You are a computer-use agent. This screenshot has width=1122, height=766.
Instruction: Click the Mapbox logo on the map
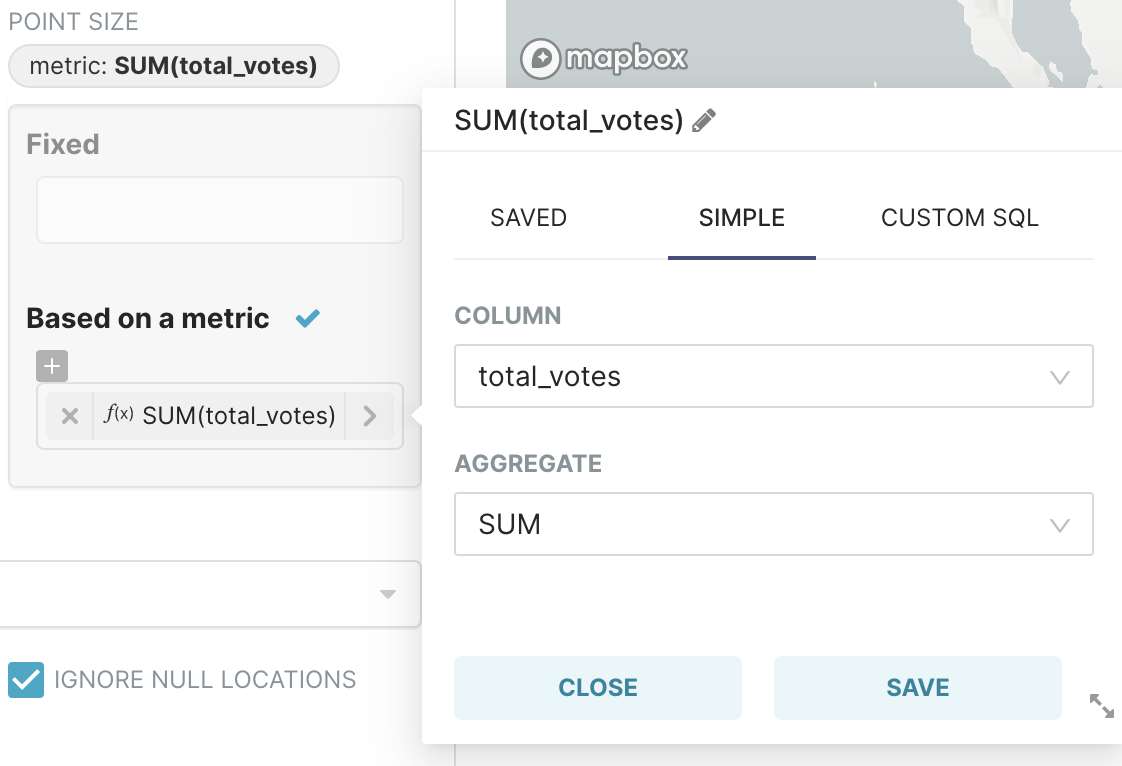(x=604, y=58)
